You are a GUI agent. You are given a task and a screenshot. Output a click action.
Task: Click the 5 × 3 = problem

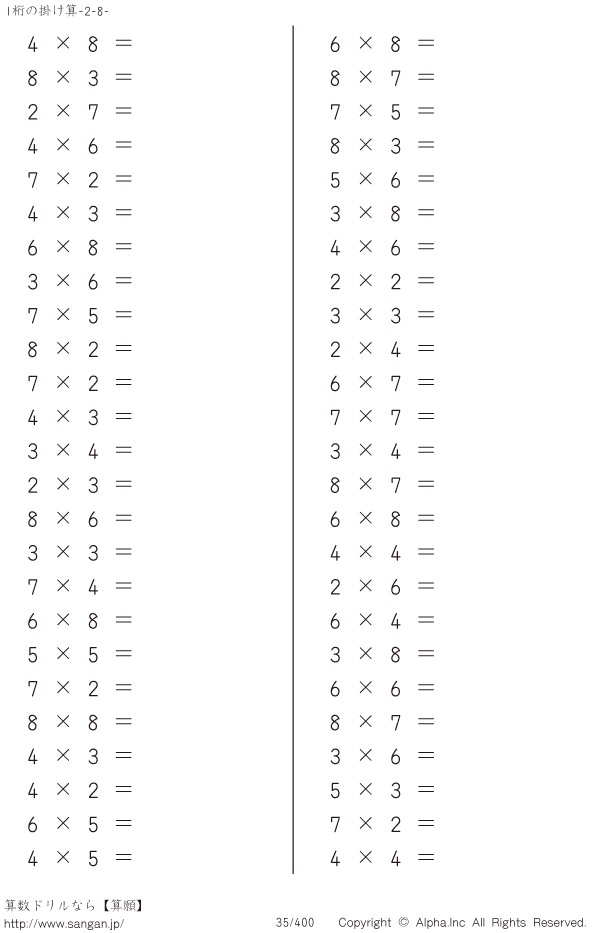coord(382,790)
